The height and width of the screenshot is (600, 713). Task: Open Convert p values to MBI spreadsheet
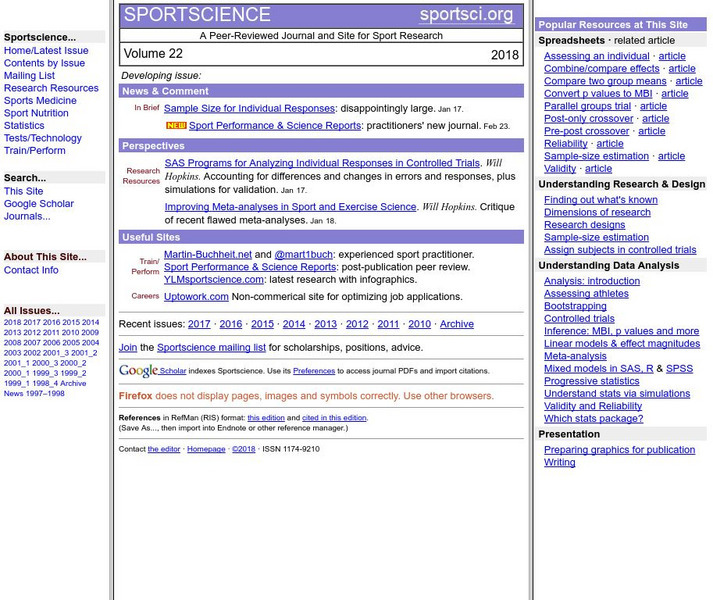(x=598, y=94)
